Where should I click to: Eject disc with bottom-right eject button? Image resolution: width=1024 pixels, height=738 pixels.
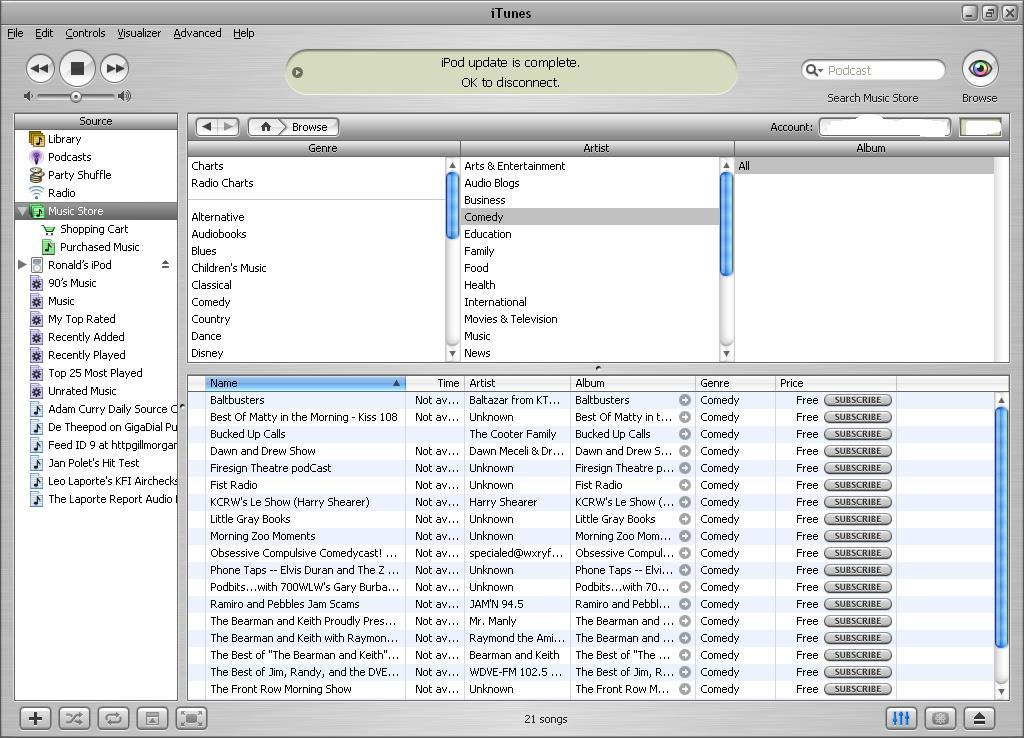pos(979,718)
